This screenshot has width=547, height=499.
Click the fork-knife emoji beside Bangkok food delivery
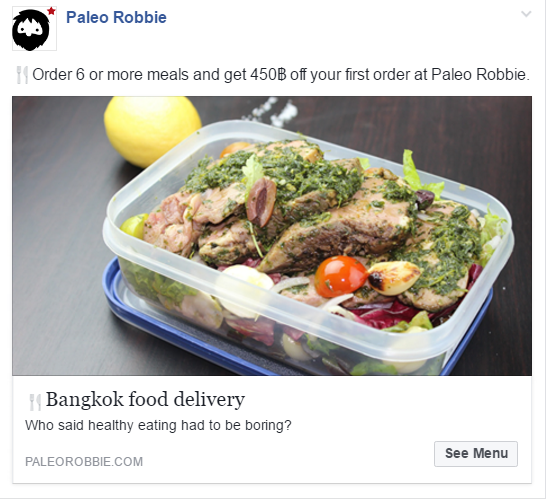click(x=35, y=402)
